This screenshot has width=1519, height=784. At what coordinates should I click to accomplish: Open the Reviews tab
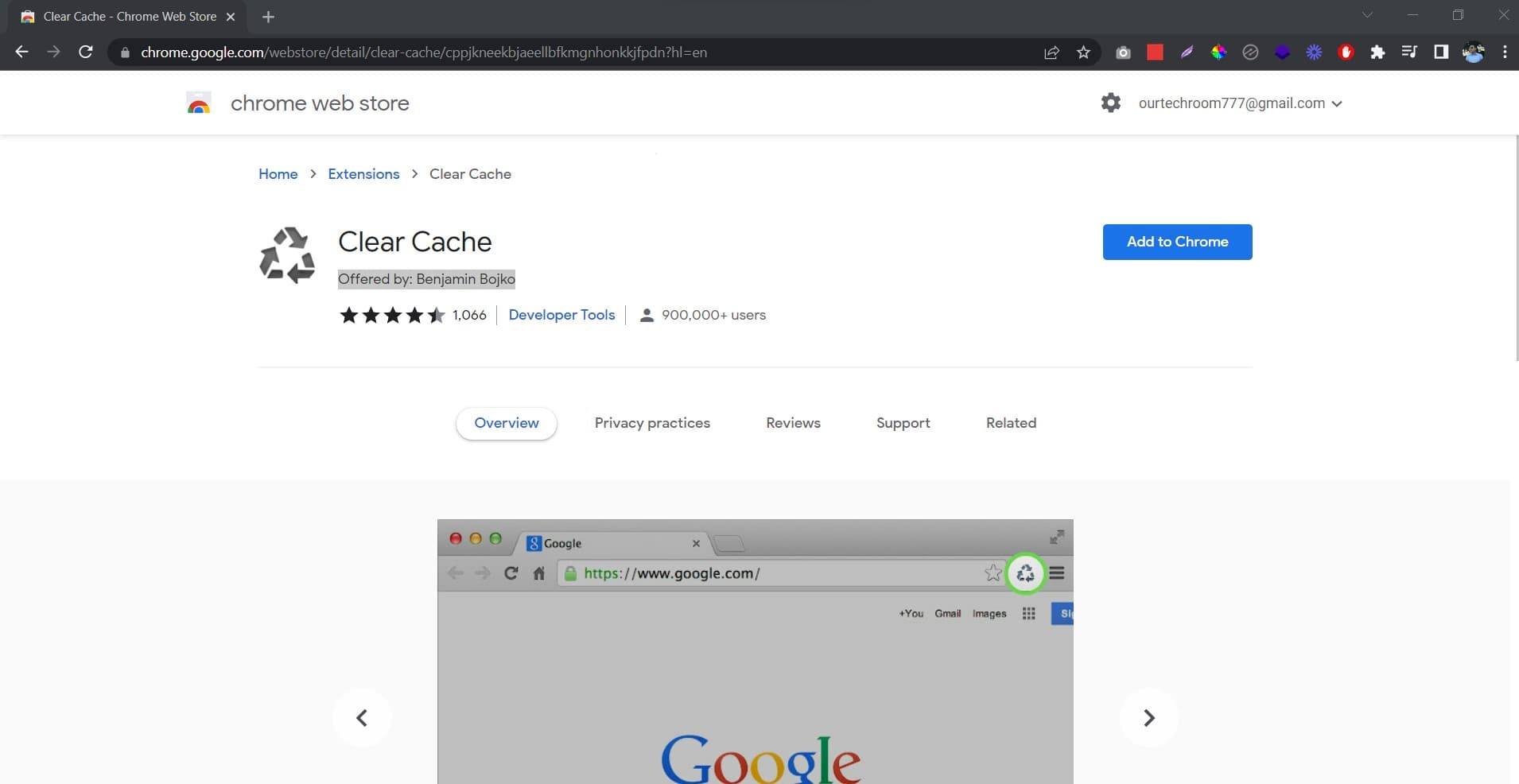pos(793,423)
